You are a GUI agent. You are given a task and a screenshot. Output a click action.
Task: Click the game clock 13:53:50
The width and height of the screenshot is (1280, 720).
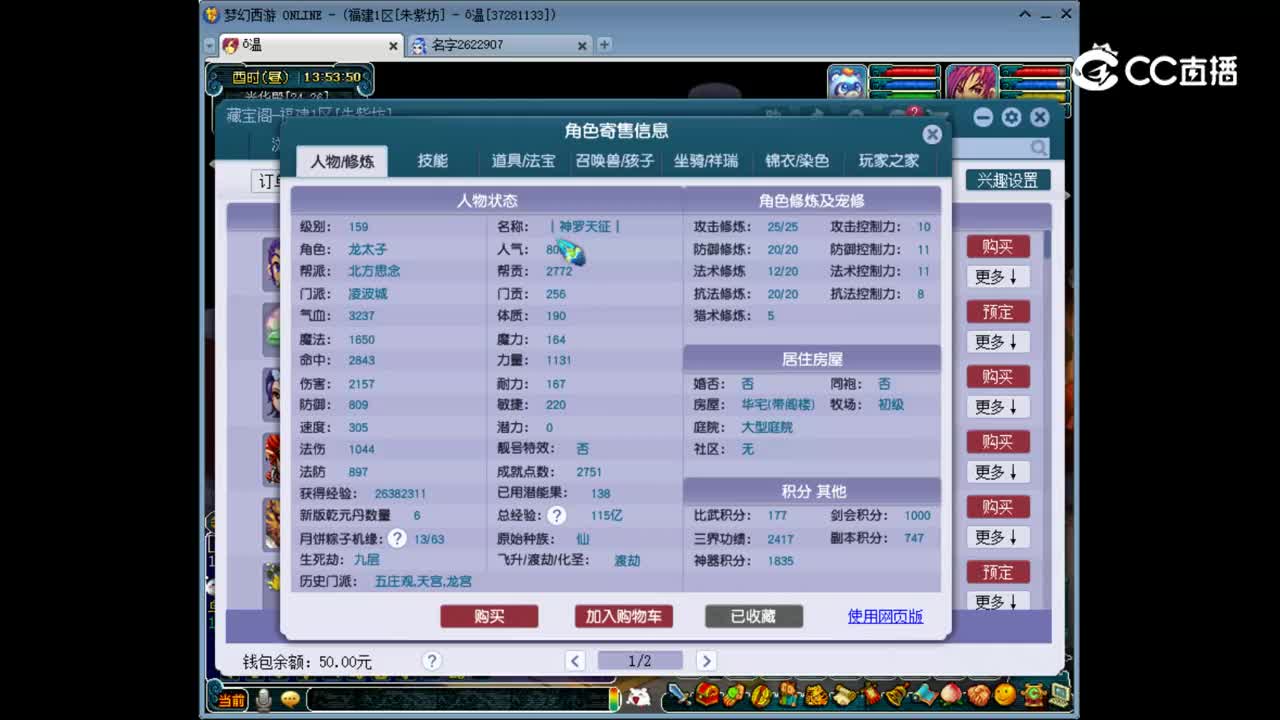click(331, 77)
